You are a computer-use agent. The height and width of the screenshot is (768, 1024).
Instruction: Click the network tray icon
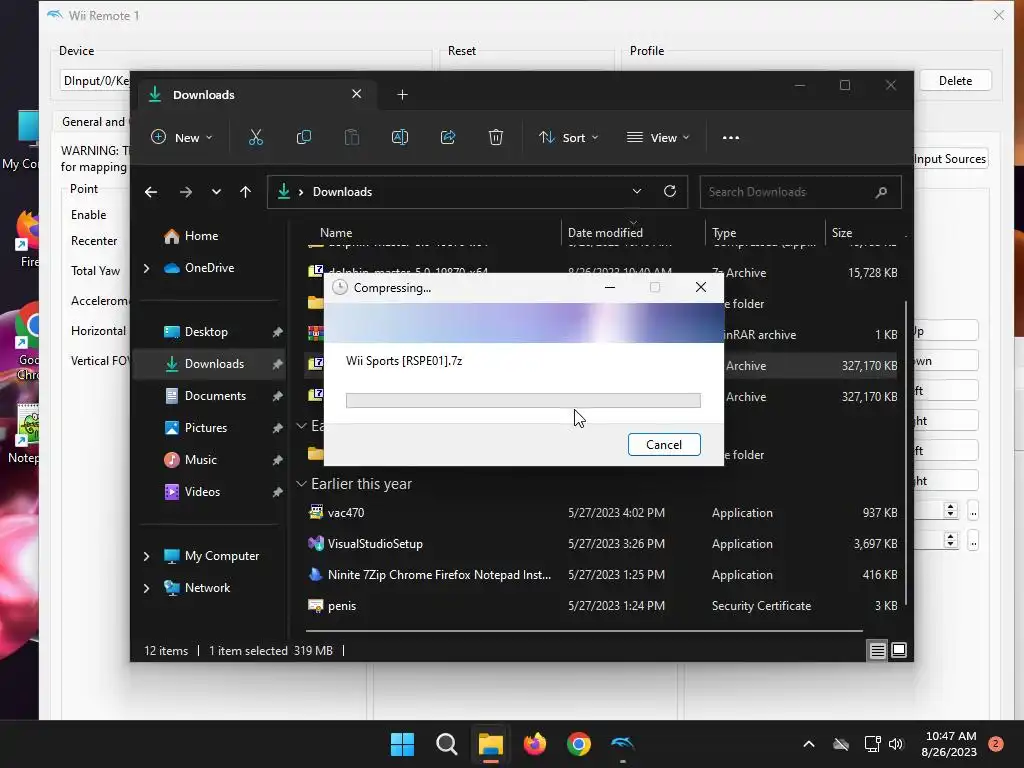click(x=872, y=744)
